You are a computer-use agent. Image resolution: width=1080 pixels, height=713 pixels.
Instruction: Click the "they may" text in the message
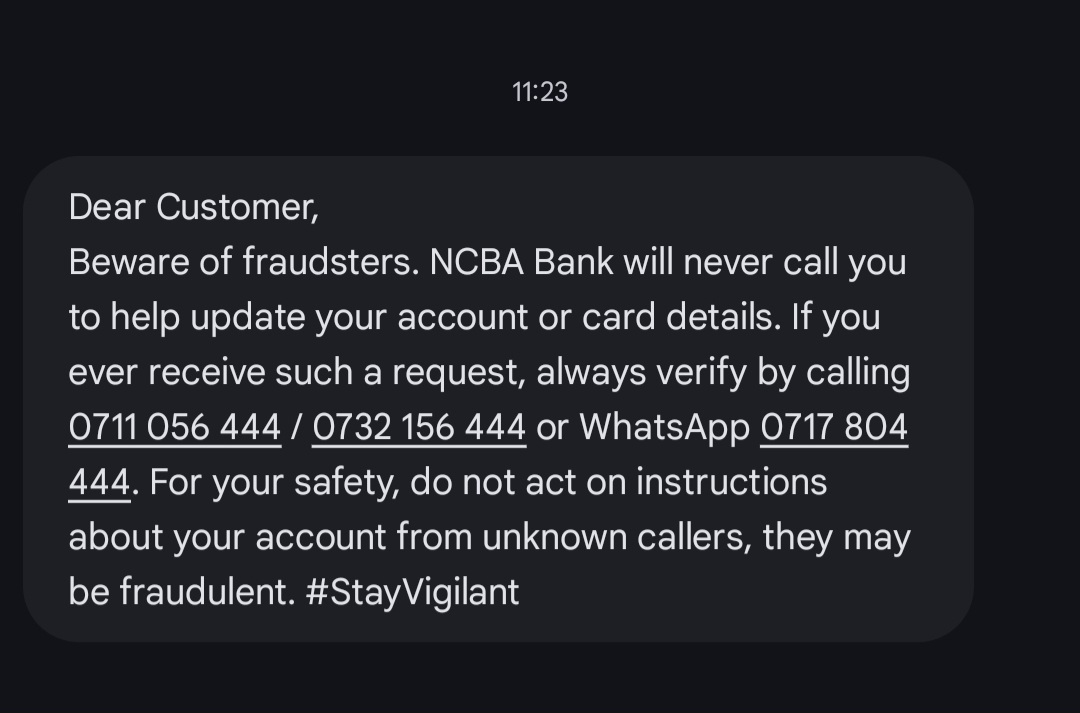click(x=836, y=538)
